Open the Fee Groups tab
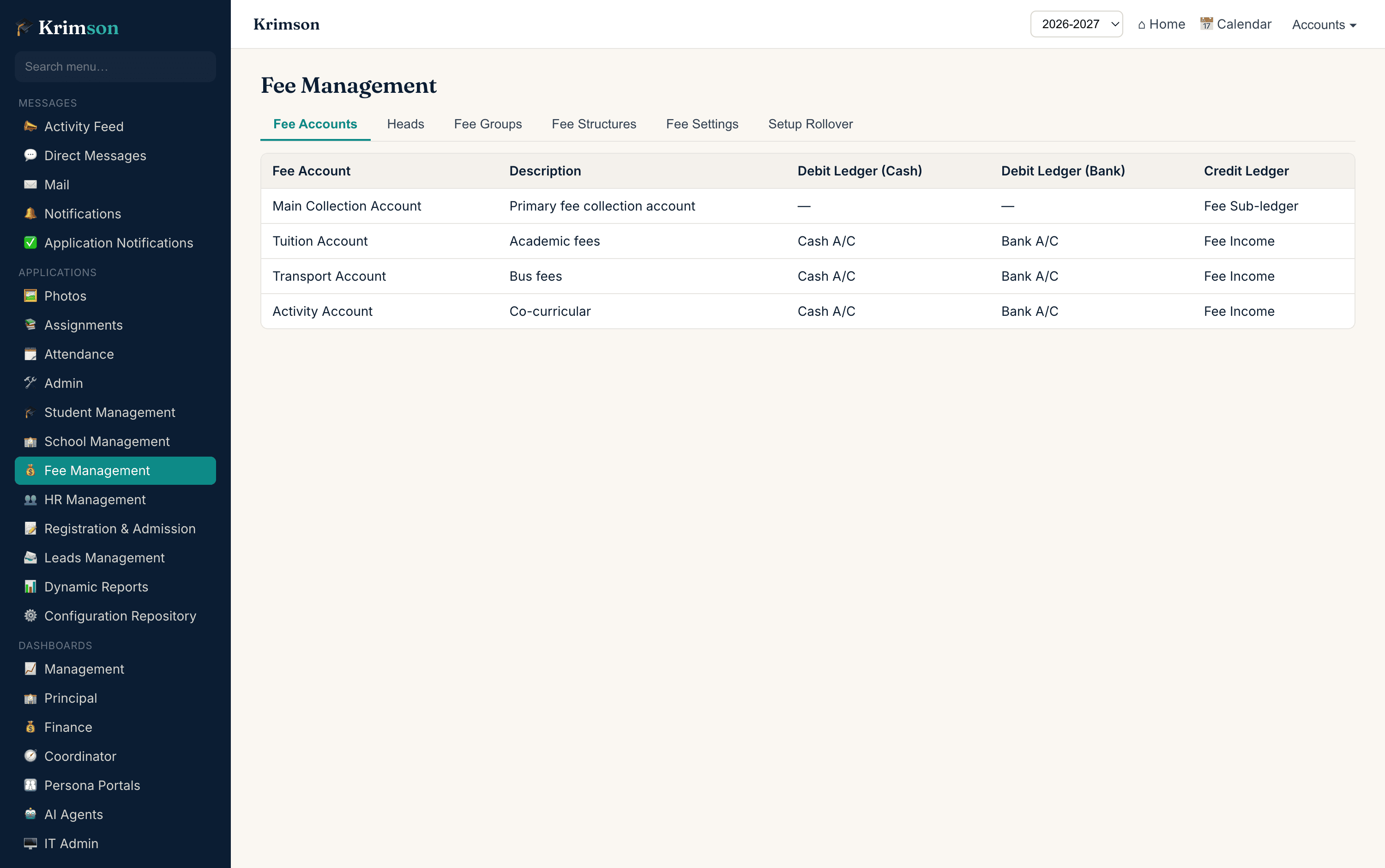This screenshot has width=1385, height=868. pyautogui.click(x=488, y=124)
